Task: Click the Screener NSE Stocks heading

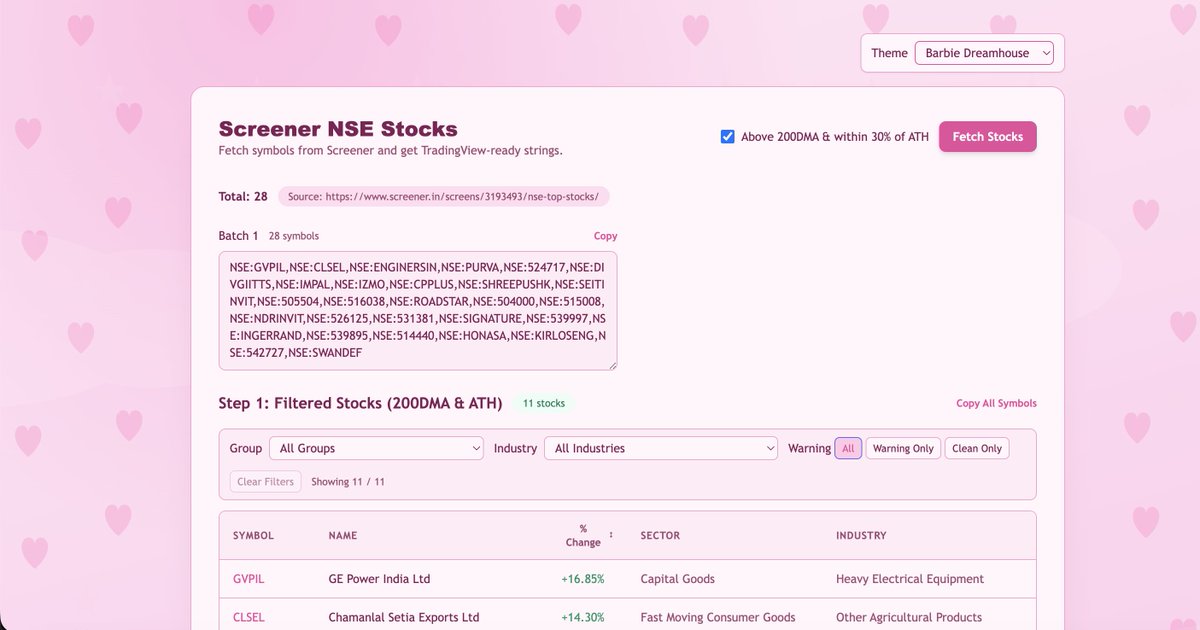Action: pos(338,129)
